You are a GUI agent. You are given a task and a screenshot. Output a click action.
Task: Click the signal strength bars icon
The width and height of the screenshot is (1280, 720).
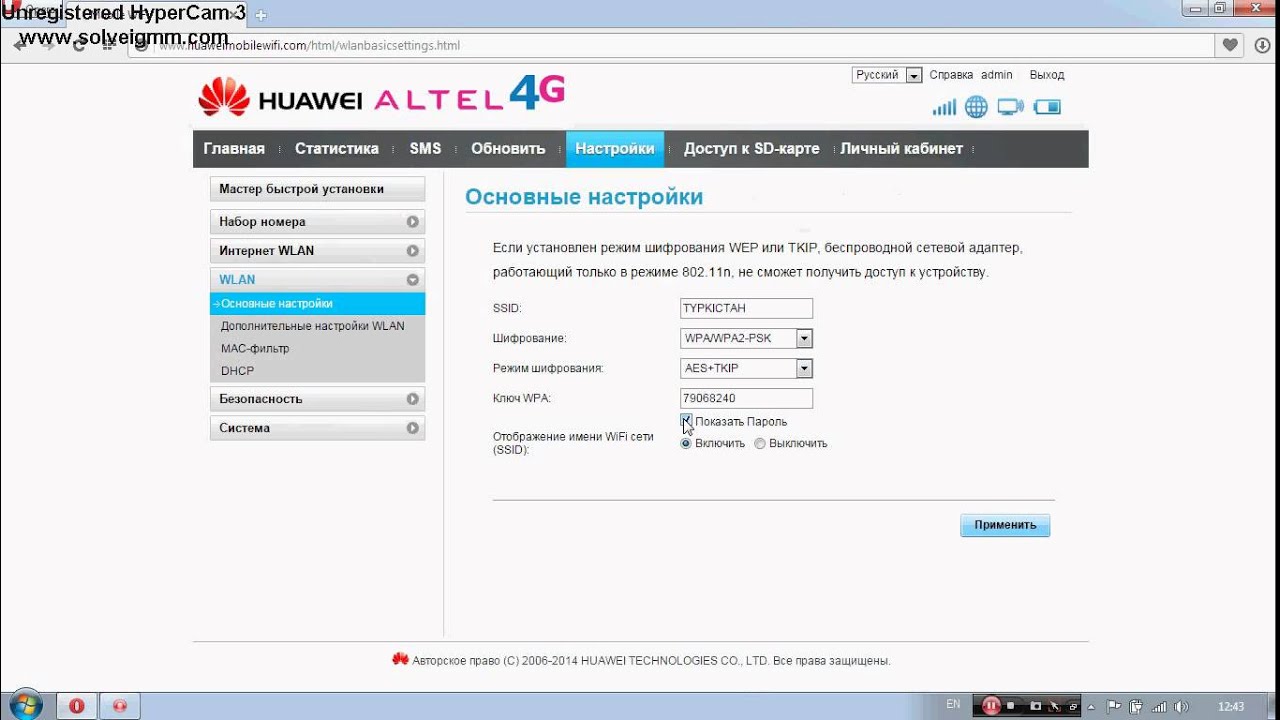(x=944, y=107)
